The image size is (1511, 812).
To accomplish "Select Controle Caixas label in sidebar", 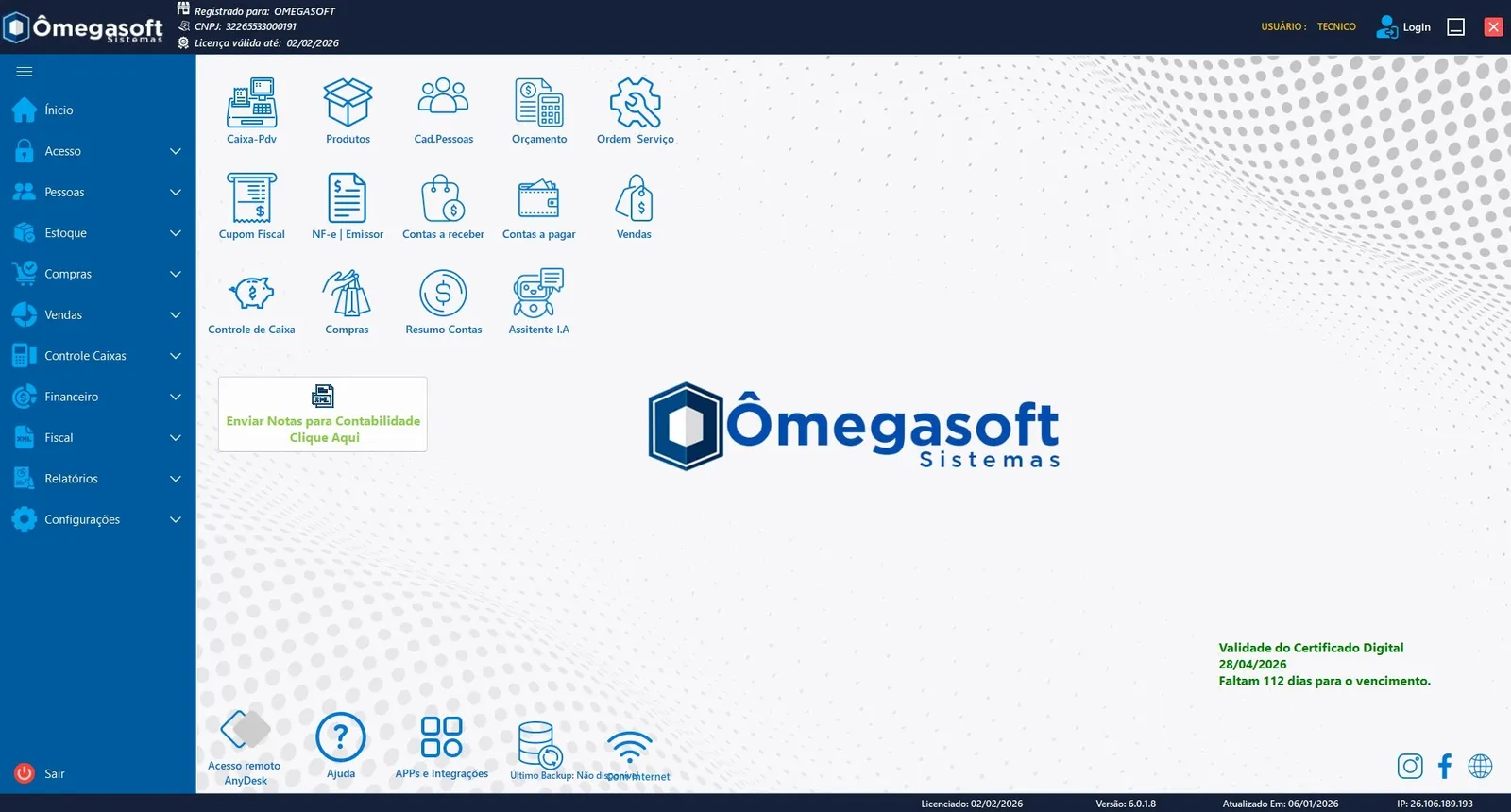I will point(85,356).
